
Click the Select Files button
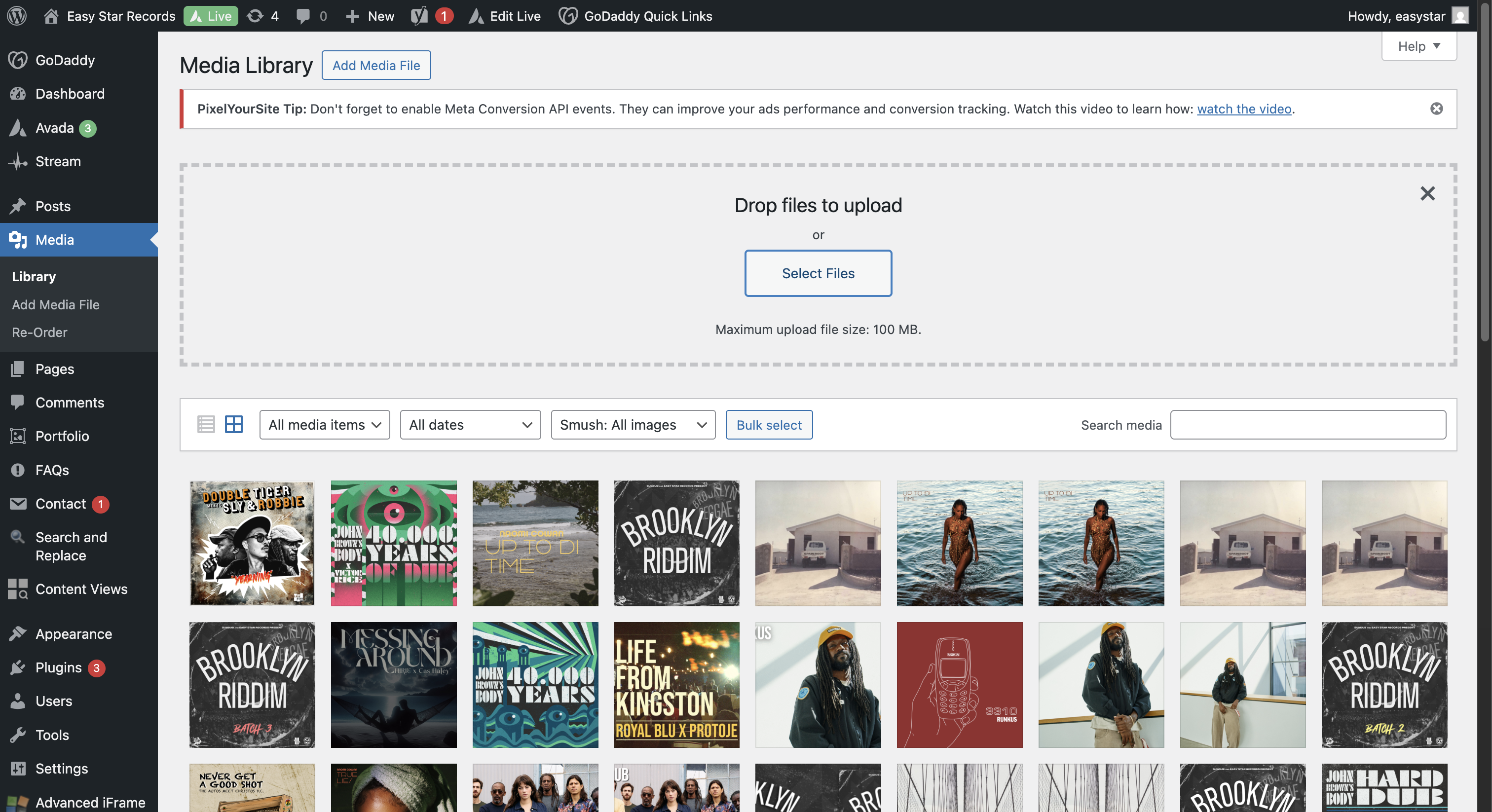coord(817,273)
